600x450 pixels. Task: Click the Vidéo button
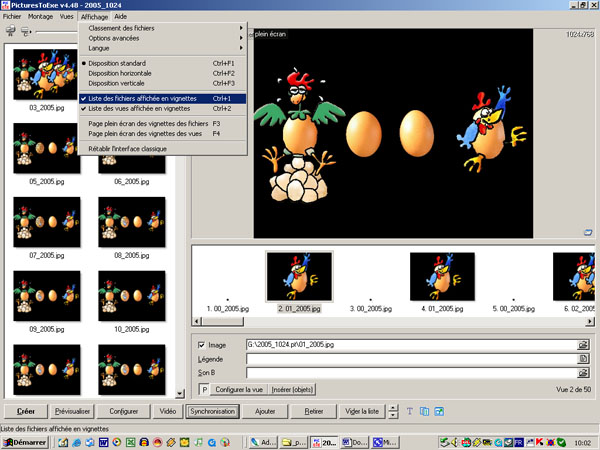(168, 411)
